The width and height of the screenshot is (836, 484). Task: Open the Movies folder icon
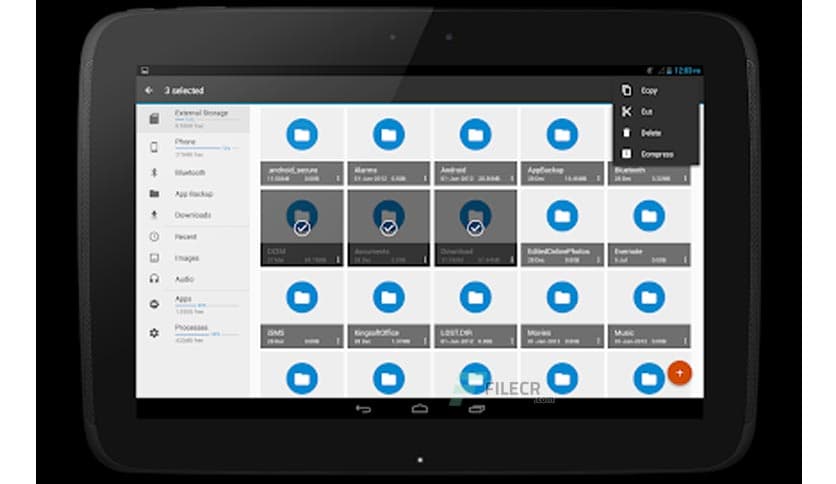(562, 297)
